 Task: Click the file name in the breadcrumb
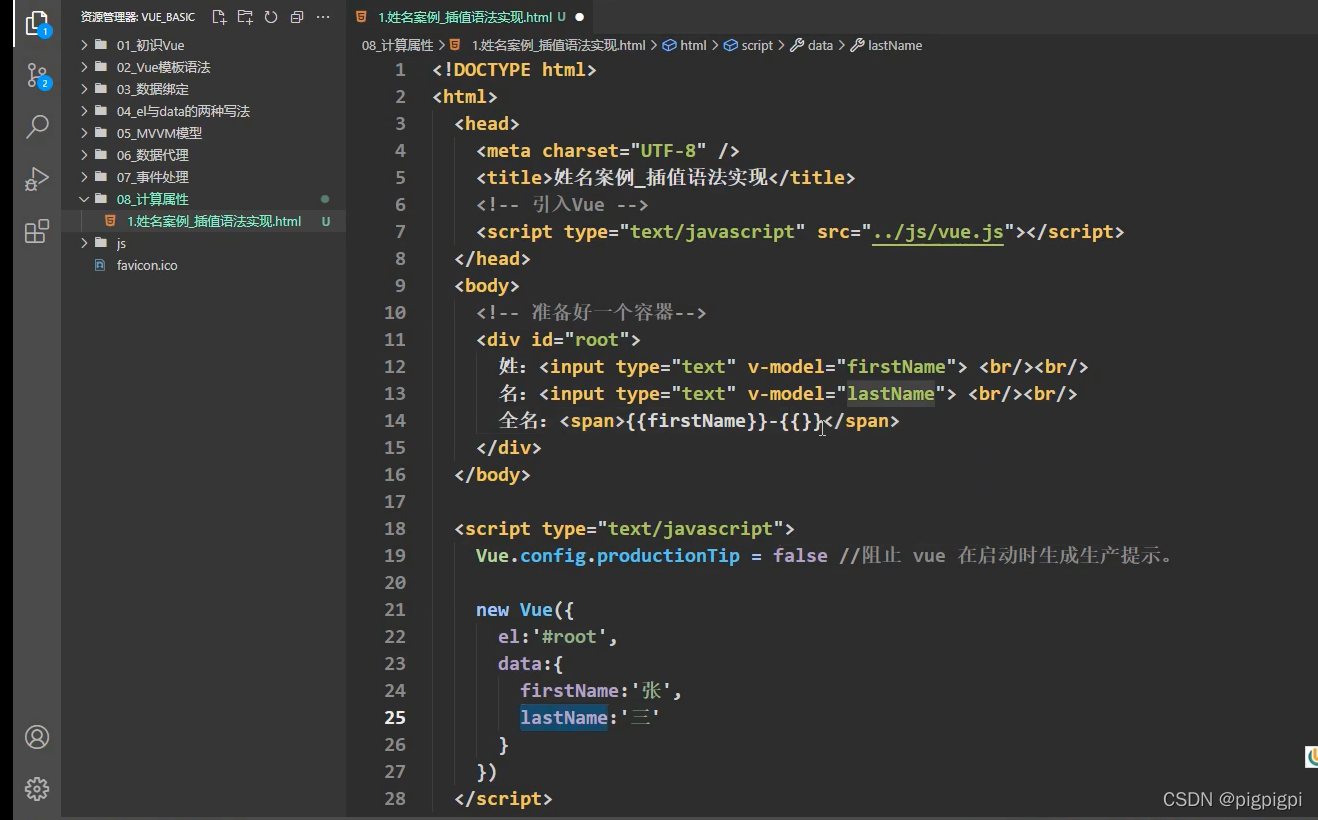click(x=558, y=45)
